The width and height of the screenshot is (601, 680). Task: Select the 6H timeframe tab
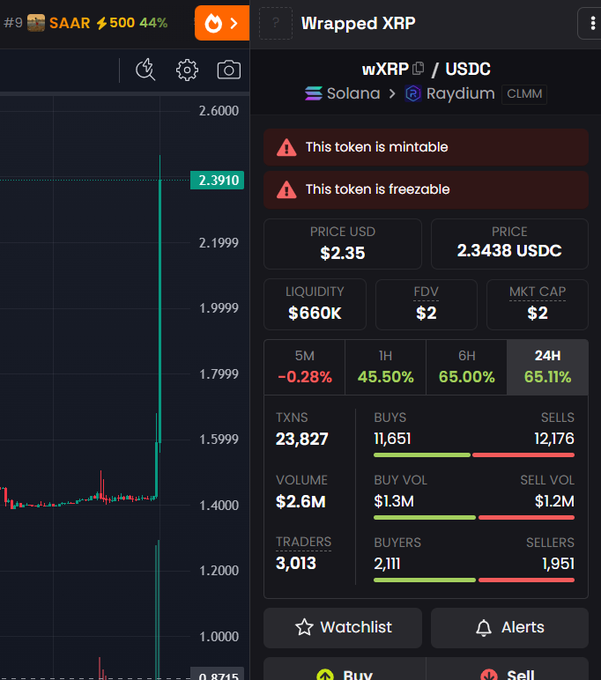click(x=467, y=367)
